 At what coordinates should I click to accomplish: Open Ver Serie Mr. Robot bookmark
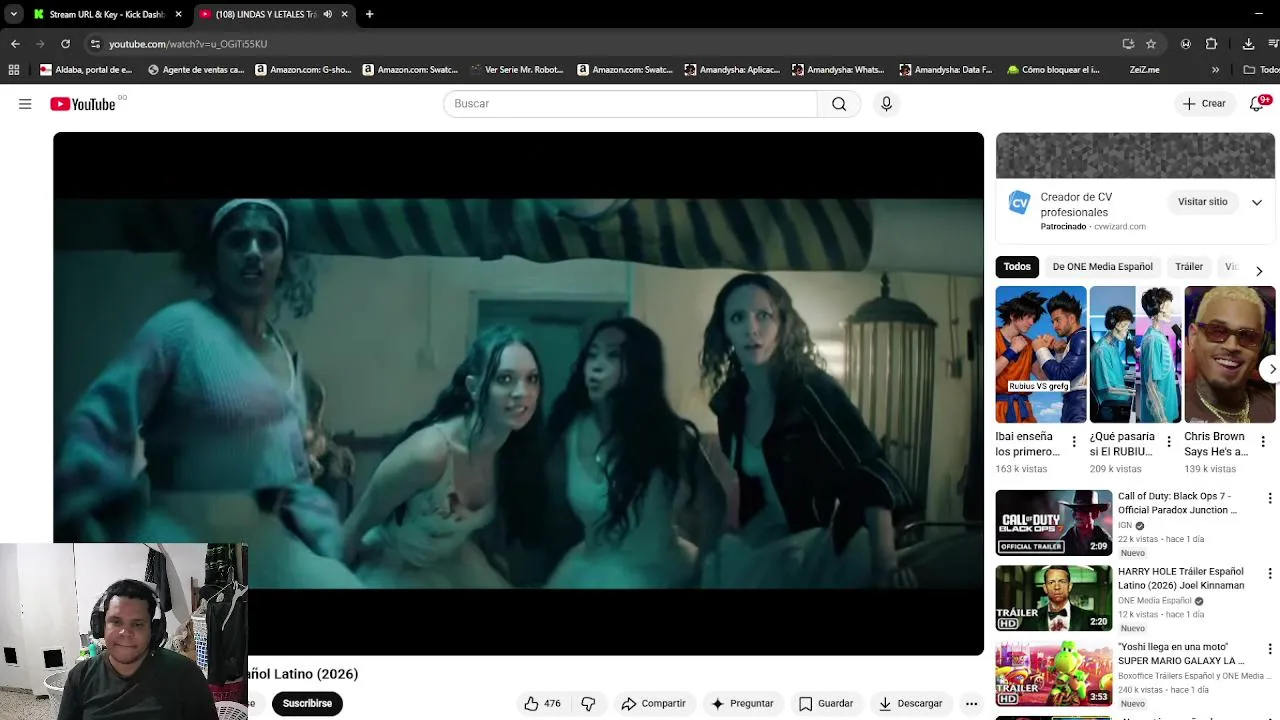point(516,70)
